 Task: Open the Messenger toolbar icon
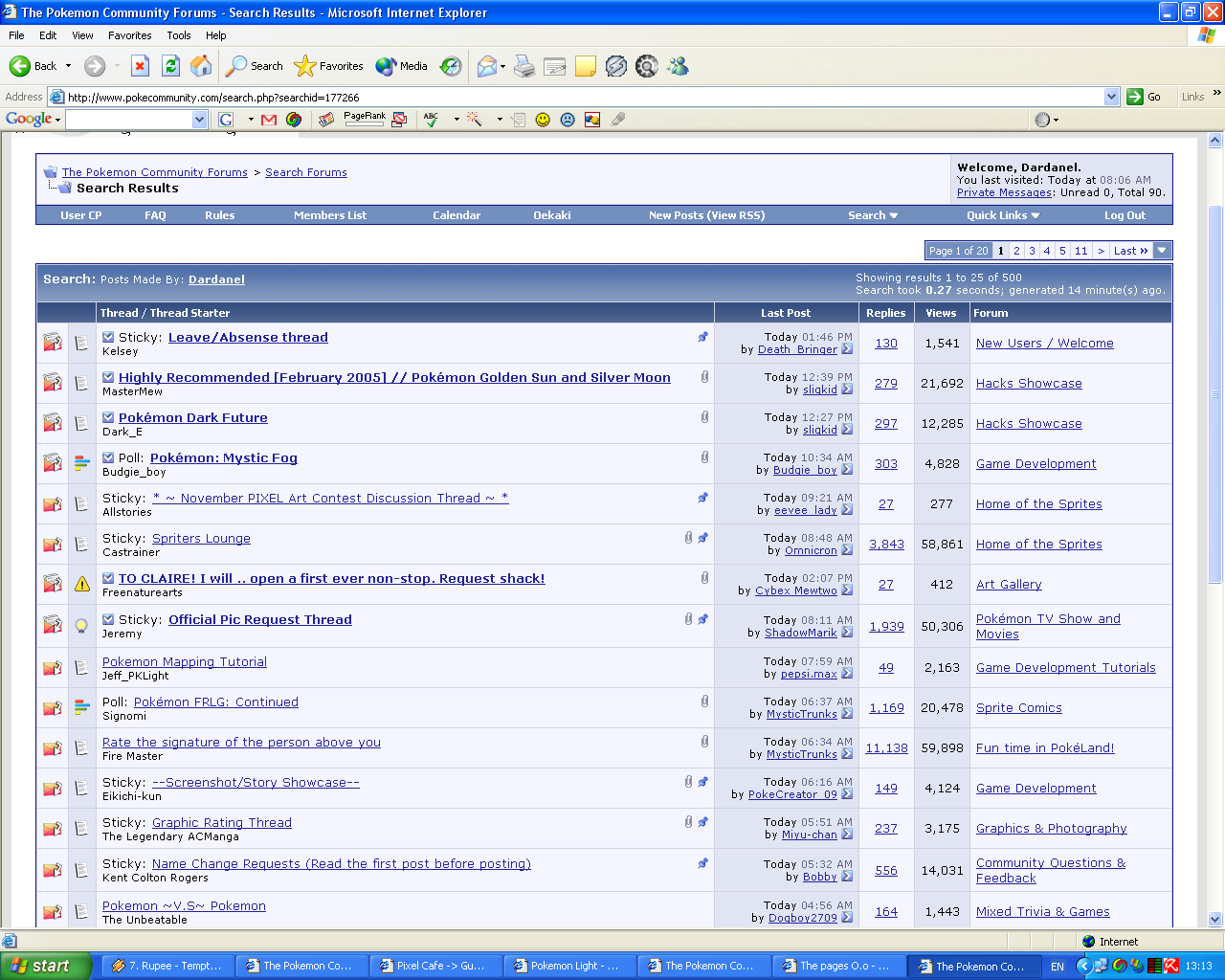678,66
